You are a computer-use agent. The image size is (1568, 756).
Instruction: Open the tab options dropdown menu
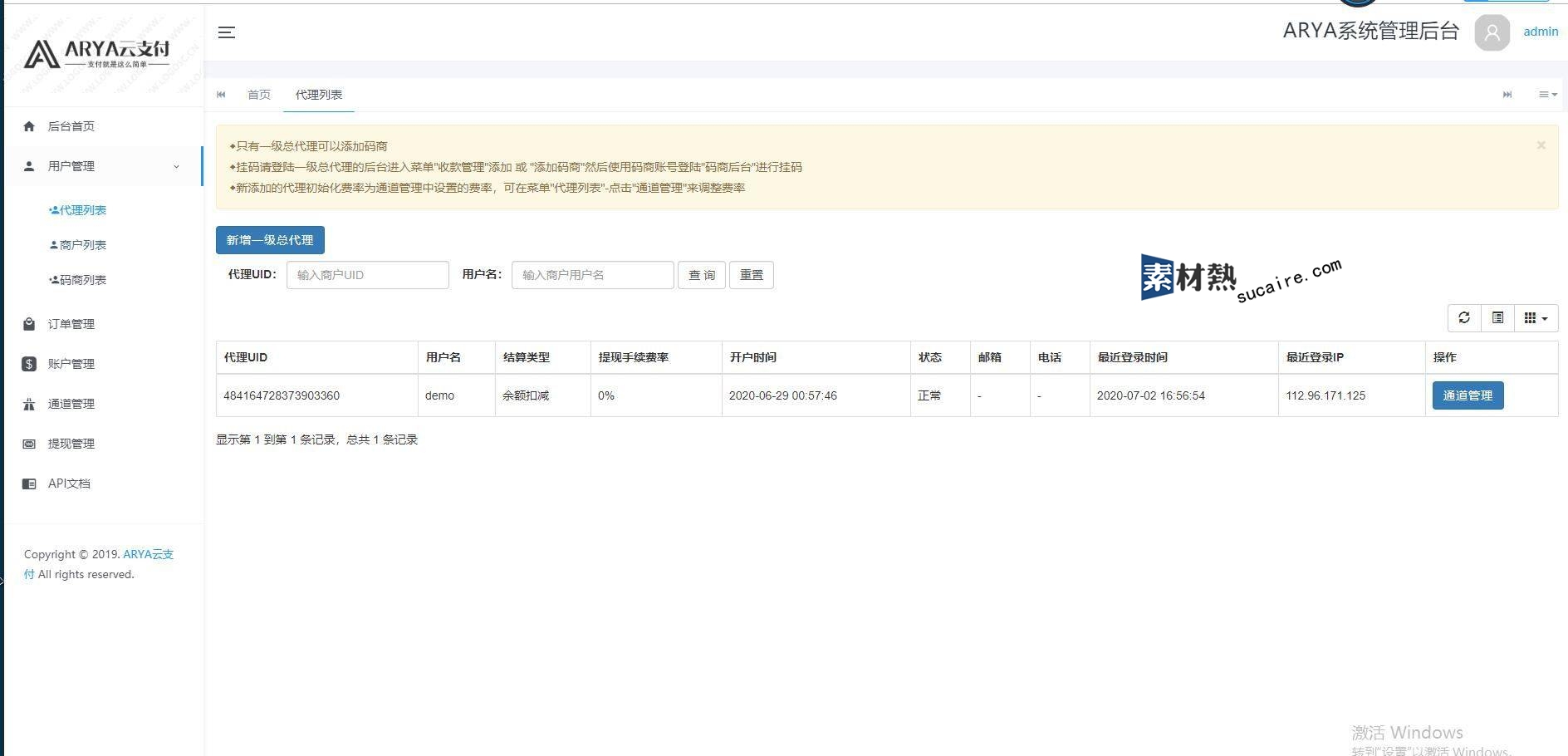pos(1547,95)
